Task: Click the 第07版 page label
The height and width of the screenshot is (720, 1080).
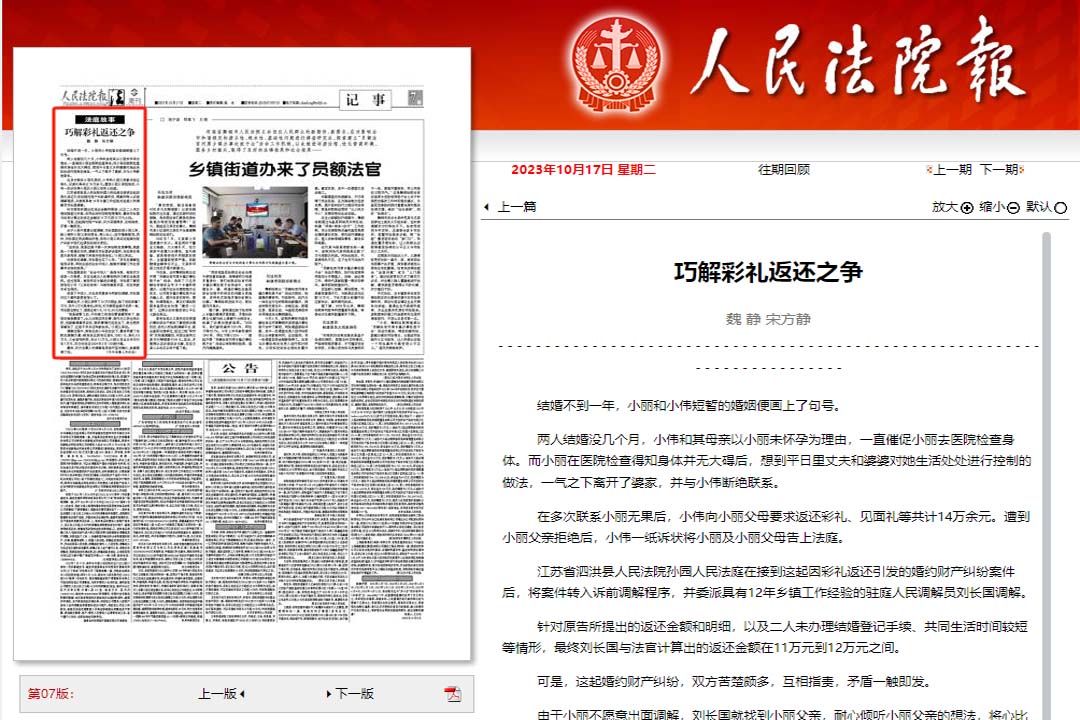Action: point(50,694)
